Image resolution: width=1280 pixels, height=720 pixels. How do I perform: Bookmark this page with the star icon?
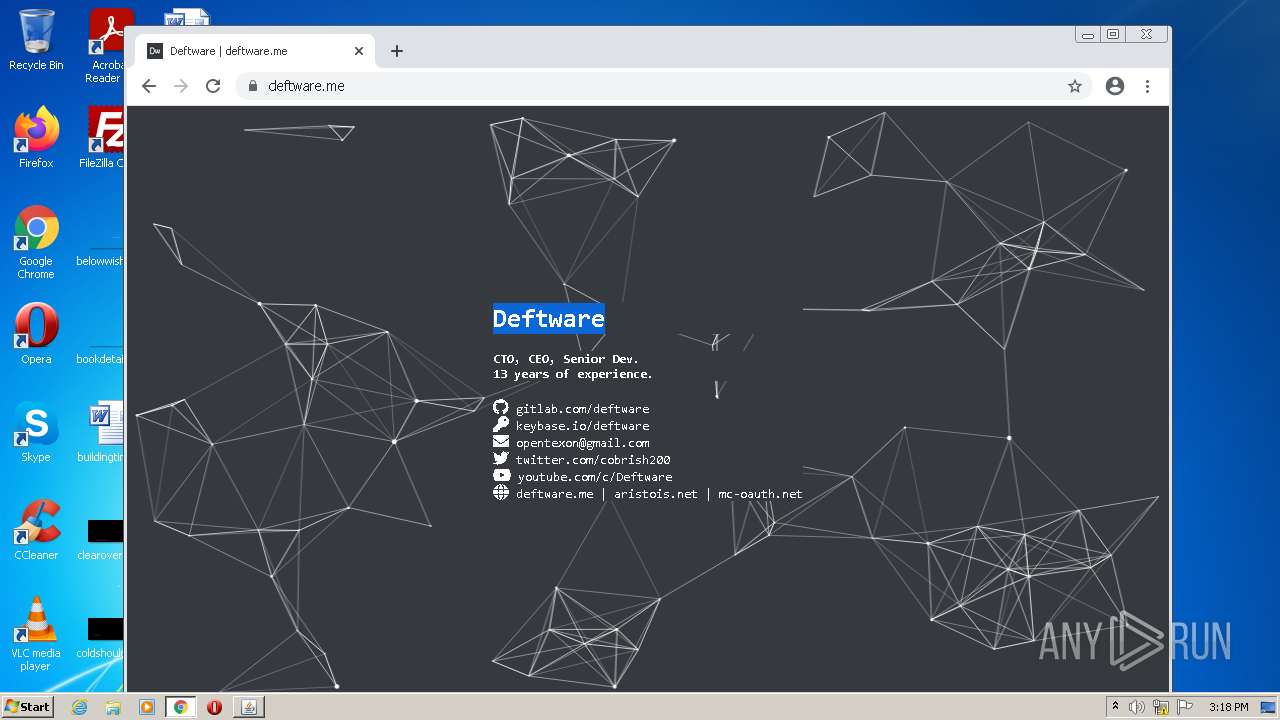click(1075, 86)
